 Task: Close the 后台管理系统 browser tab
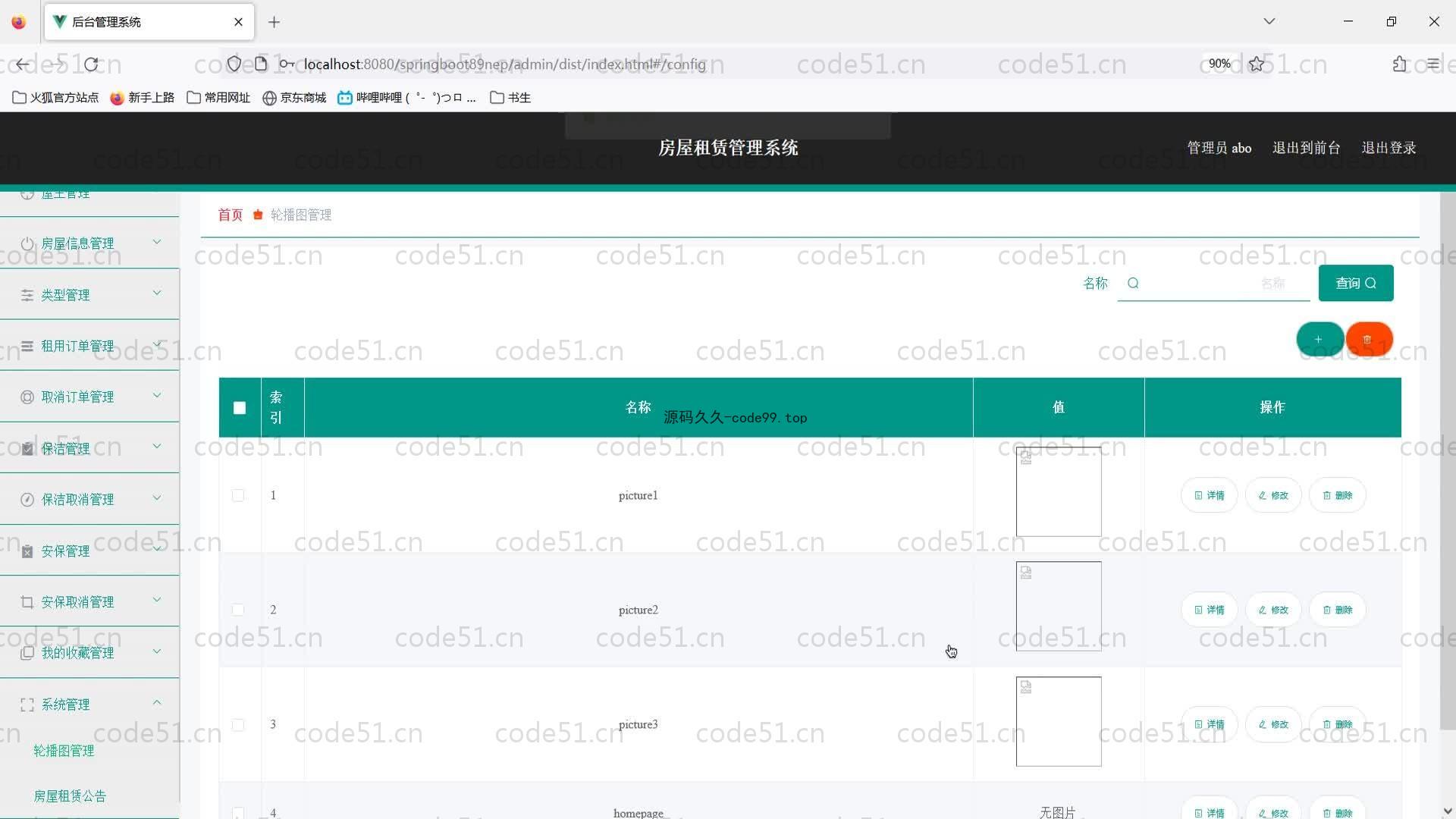click(238, 22)
